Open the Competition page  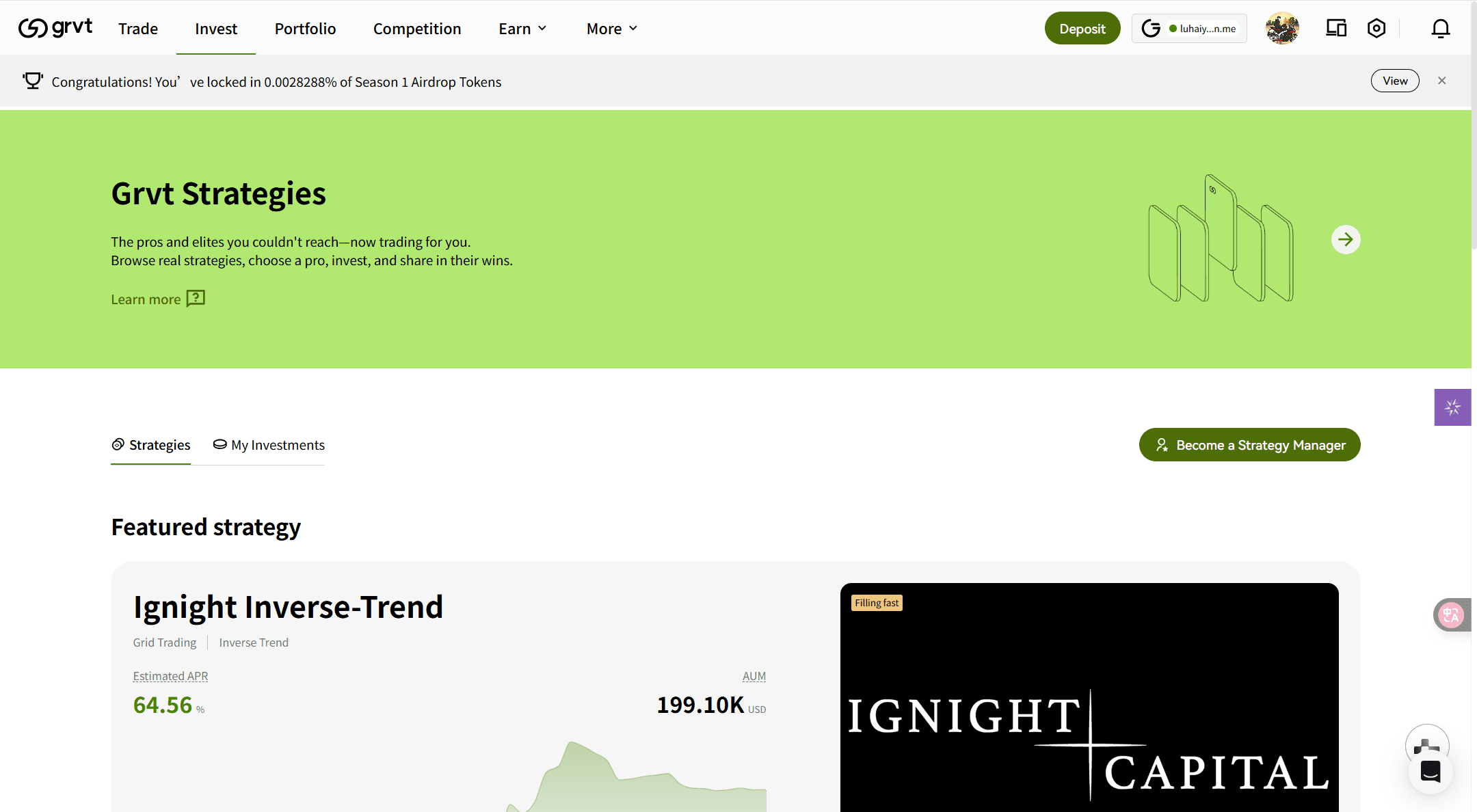coord(417,29)
